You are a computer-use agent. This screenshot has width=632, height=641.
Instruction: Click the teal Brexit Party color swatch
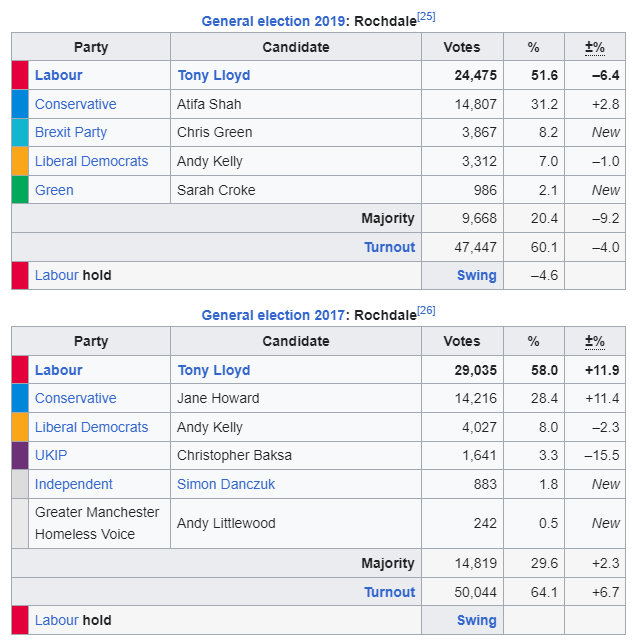click(20, 132)
